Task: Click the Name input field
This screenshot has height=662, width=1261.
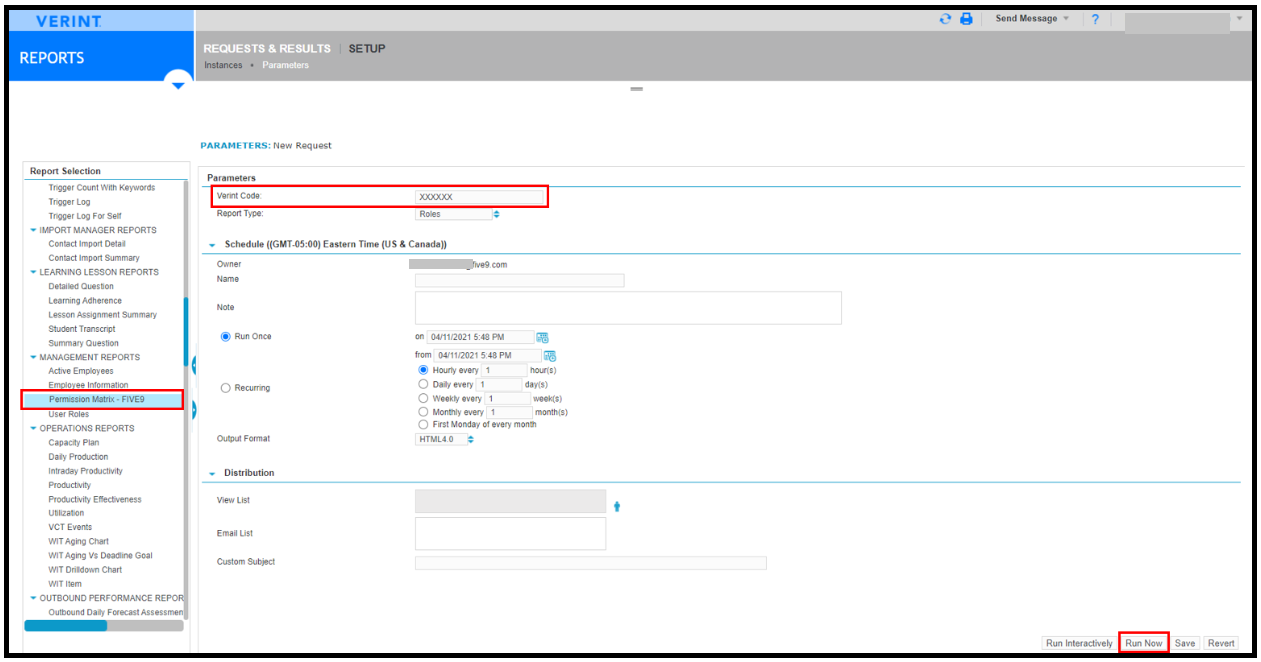Action: point(519,281)
